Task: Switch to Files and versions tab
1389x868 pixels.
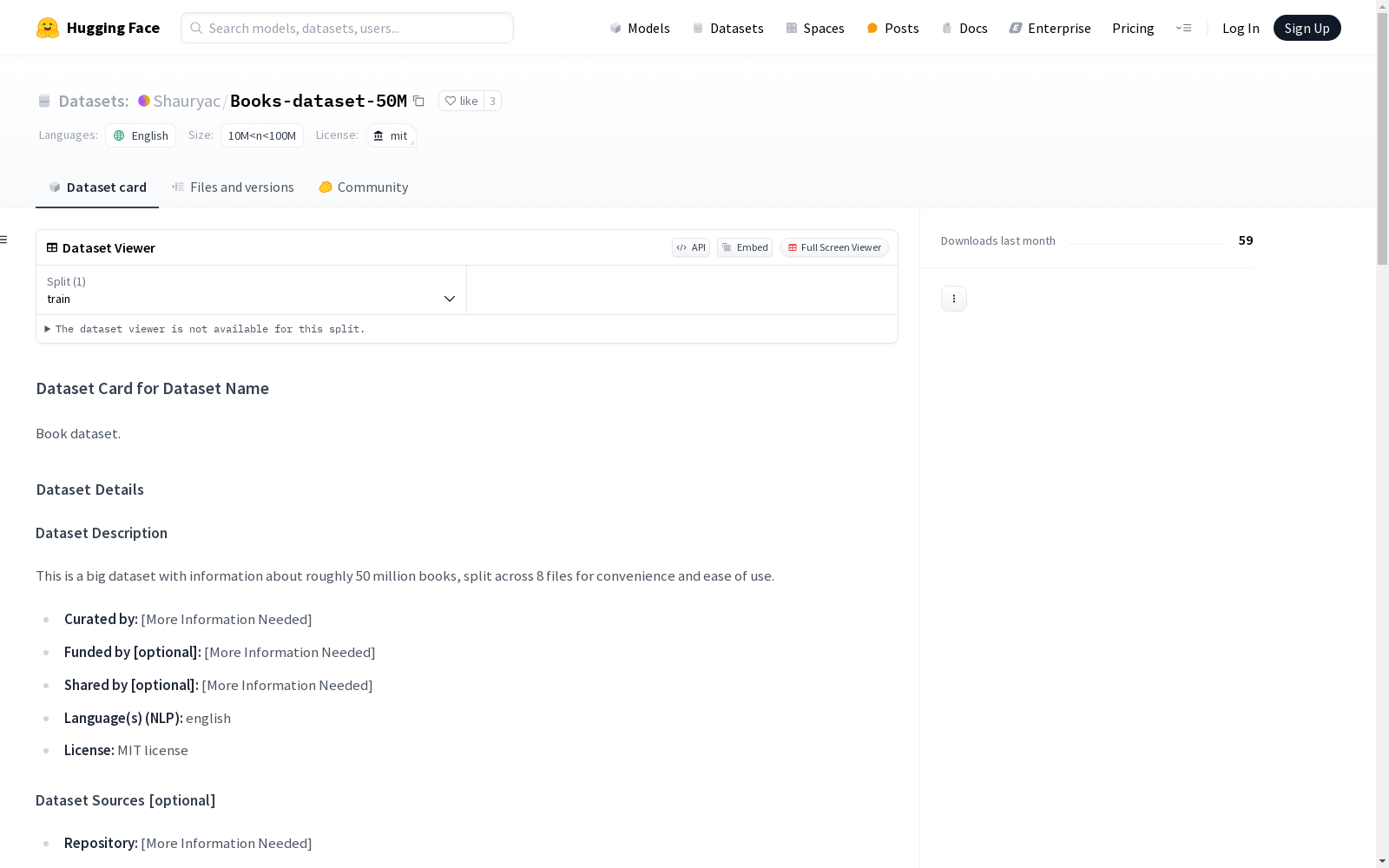Action: coord(233,187)
